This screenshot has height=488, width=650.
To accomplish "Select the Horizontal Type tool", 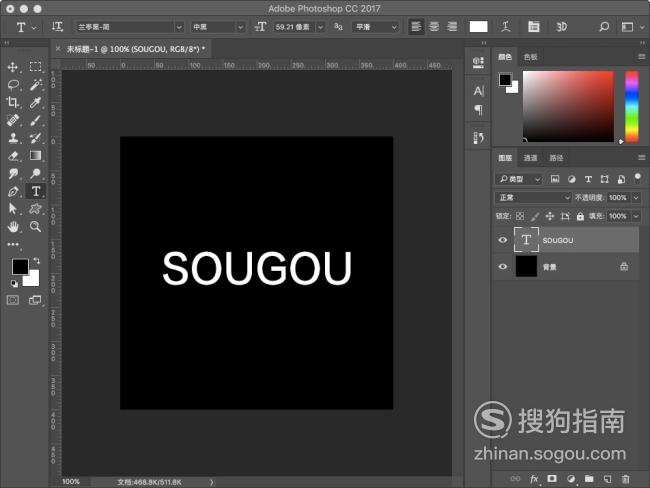I will tap(36, 191).
